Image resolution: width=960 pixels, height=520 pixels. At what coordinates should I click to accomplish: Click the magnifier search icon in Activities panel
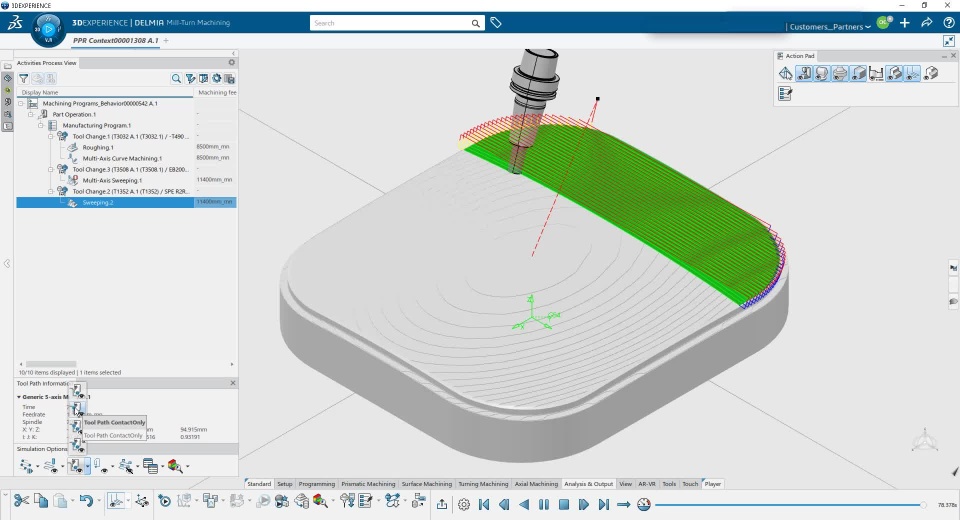tap(176, 78)
